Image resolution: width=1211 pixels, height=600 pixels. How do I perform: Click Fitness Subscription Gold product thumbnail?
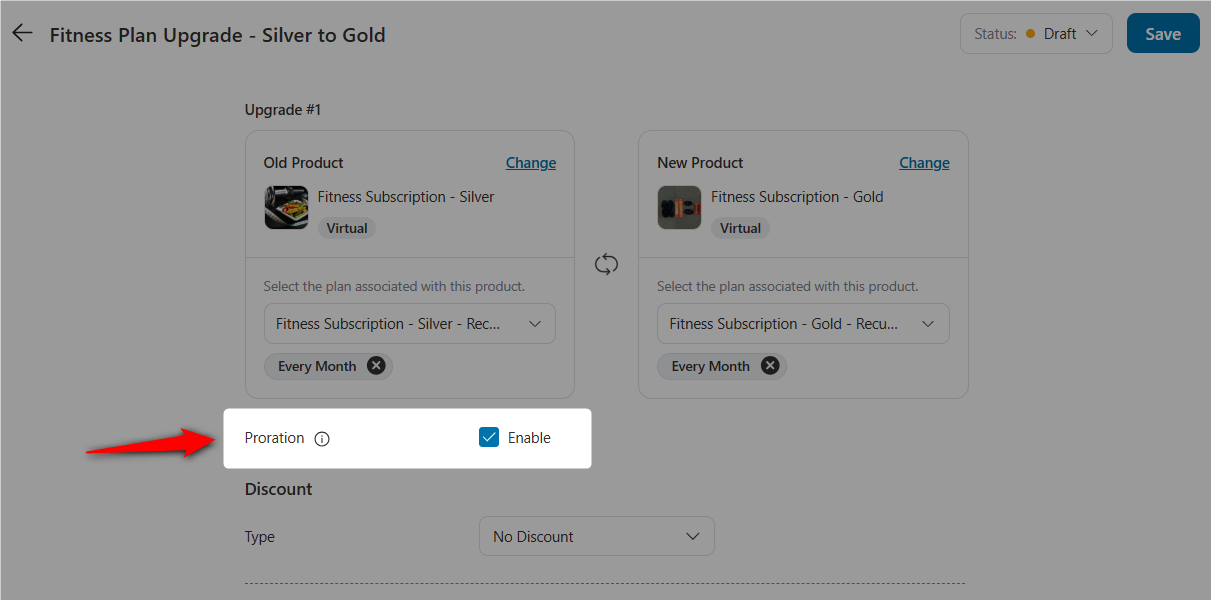(679, 208)
